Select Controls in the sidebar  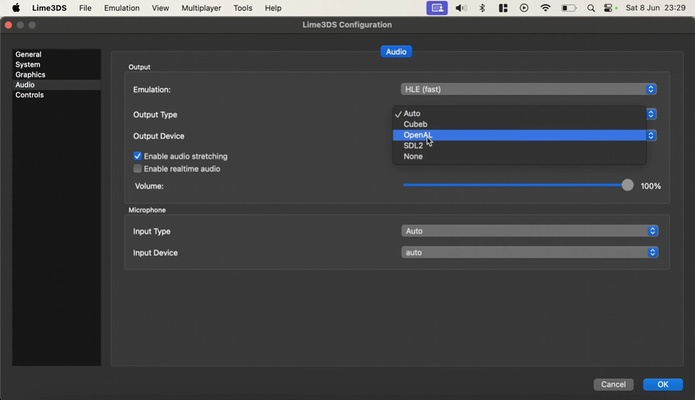(x=56, y=95)
